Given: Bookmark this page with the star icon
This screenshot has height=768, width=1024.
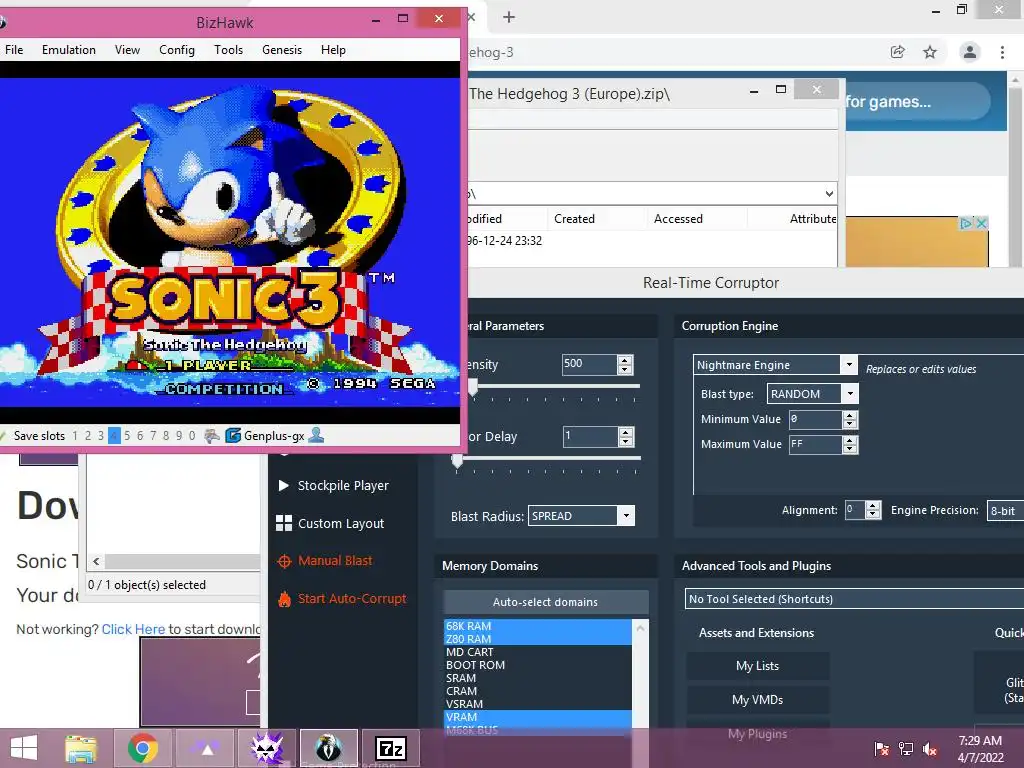Looking at the screenshot, I should coord(930,52).
